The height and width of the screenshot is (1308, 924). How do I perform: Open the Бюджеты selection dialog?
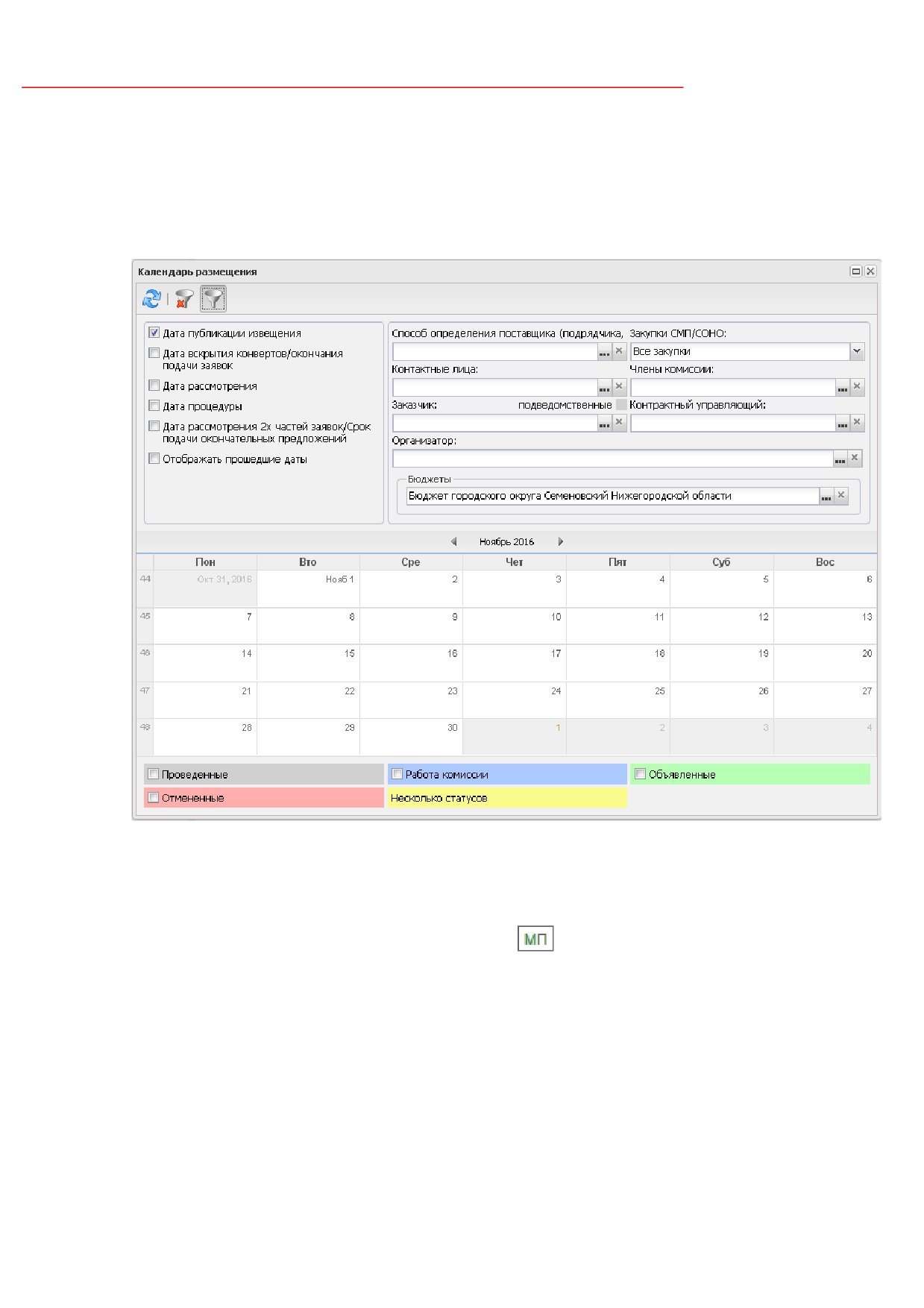(826, 496)
